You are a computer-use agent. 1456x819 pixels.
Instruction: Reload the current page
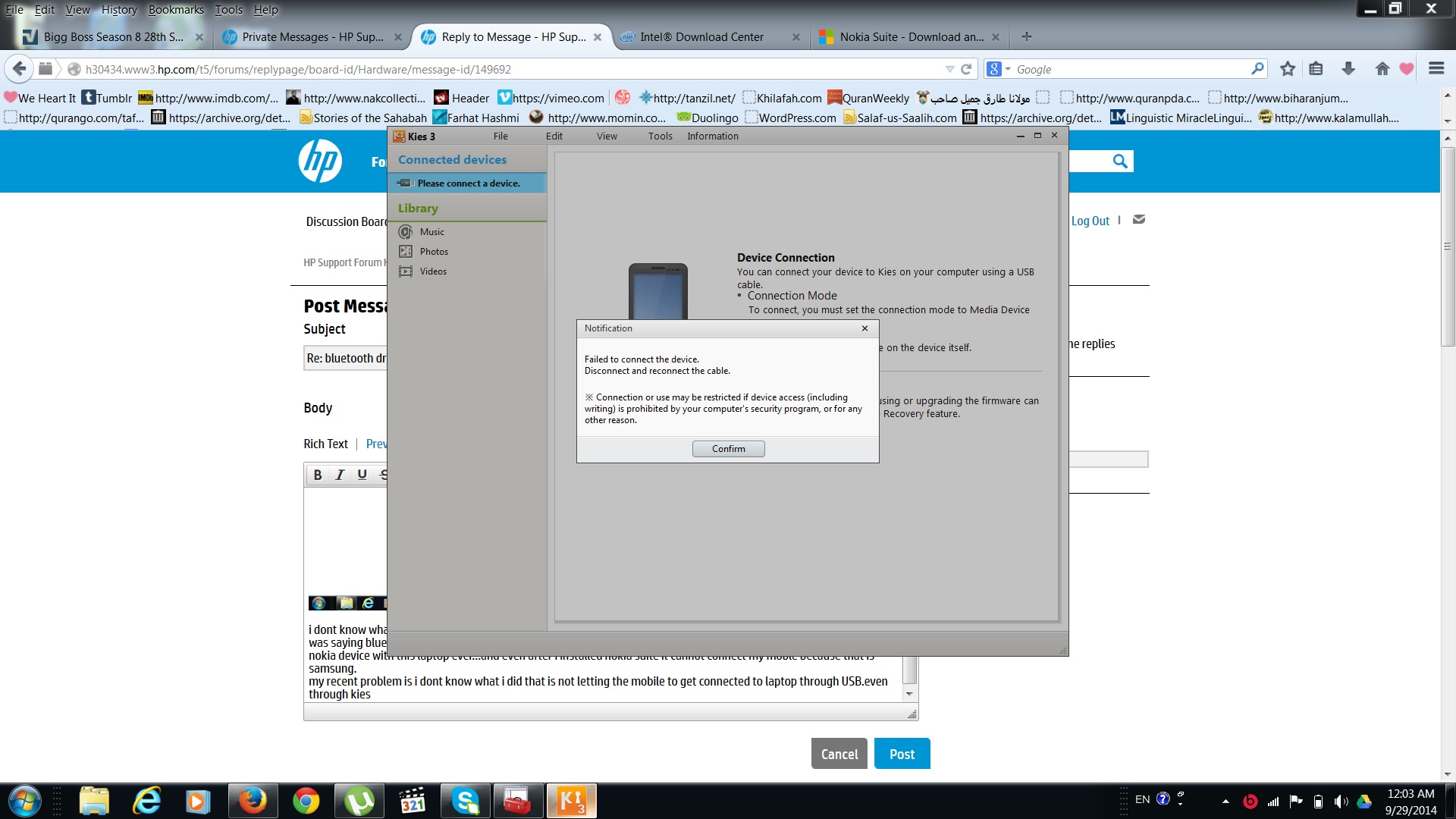pos(966,69)
